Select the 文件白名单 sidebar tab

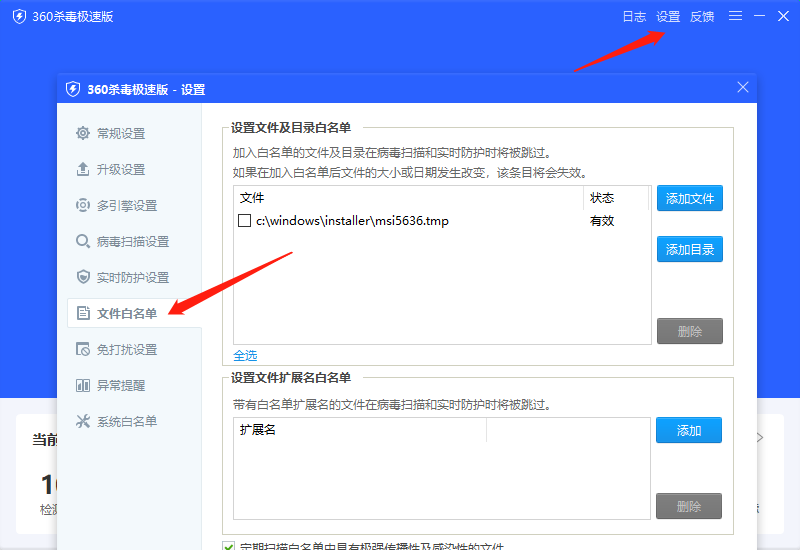click(134, 313)
